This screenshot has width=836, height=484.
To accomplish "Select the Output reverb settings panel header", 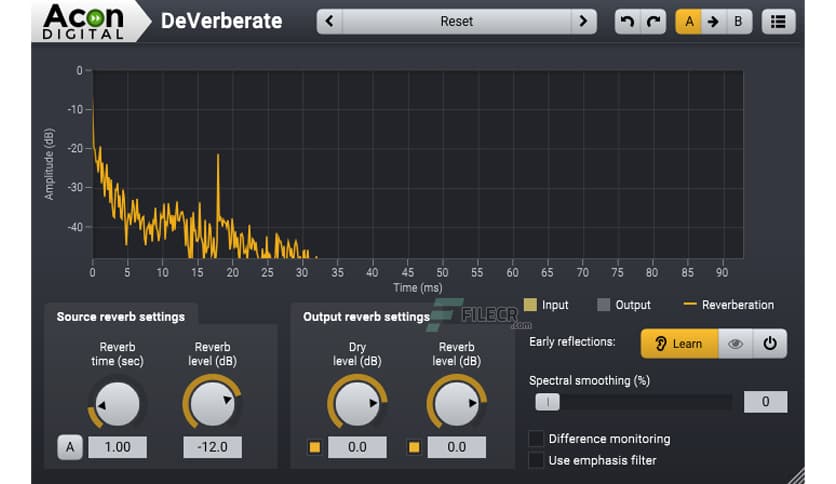I will 366,317.
